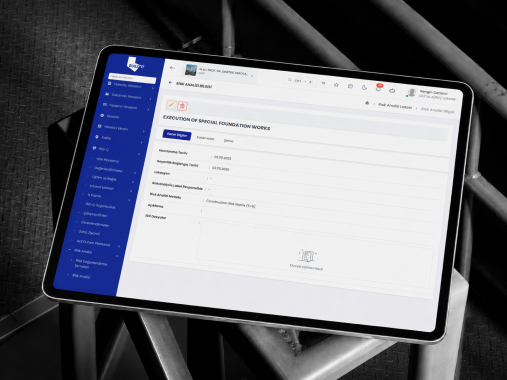Click the Hazırlanma Tarihi date value
507x380 pixels.
tap(223, 157)
